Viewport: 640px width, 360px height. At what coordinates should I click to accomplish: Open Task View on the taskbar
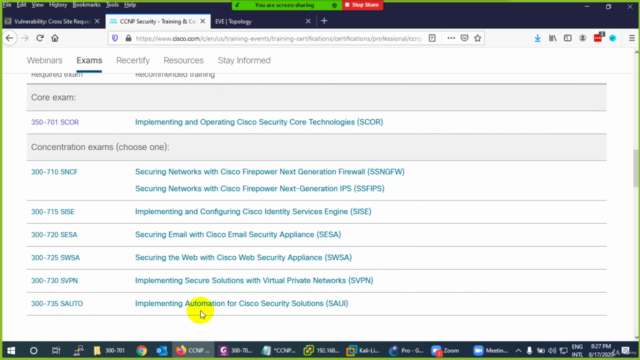click(x=56, y=351)
